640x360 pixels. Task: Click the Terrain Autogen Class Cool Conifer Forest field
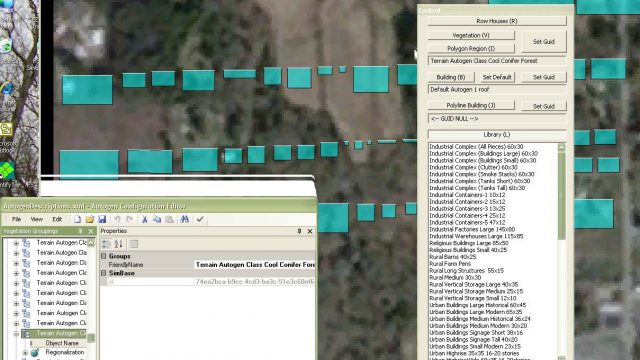tap(497, 61)
